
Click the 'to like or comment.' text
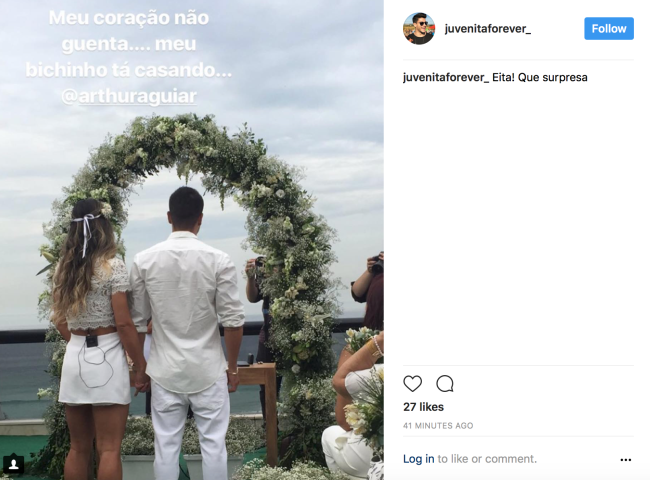pyautogui.click(x=487, y=459)
